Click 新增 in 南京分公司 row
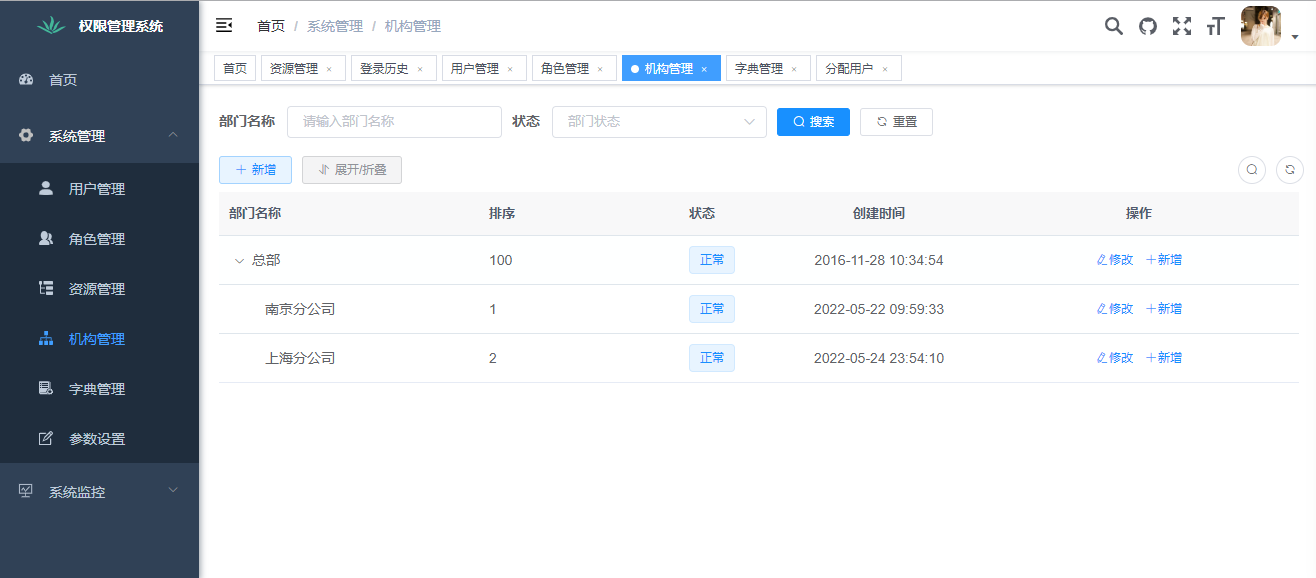Image resolution: width=1316 pixels, height=578 pixels. (1164, 309)
